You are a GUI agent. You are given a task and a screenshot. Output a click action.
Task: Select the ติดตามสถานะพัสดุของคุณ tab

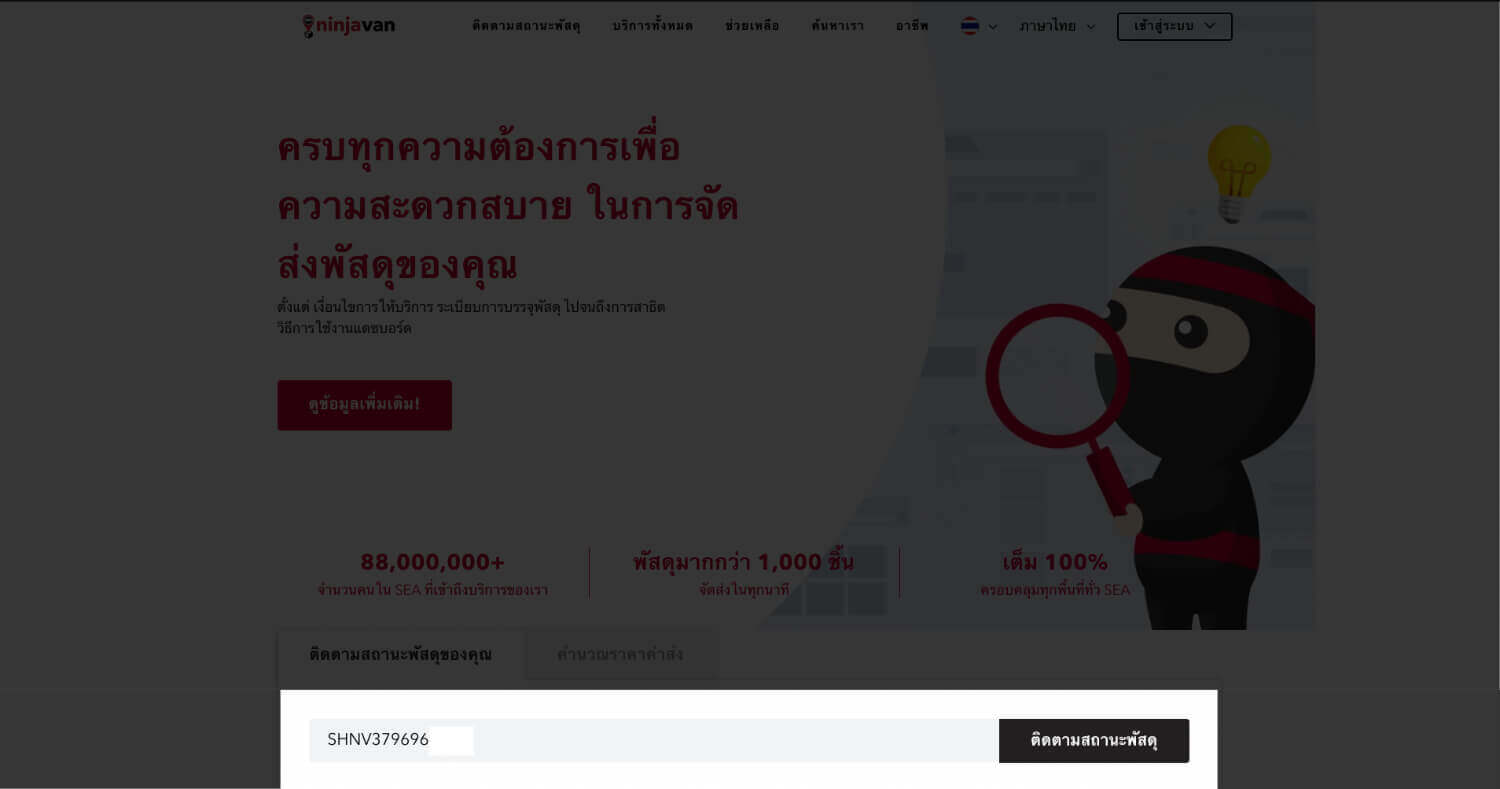(401, 655)
